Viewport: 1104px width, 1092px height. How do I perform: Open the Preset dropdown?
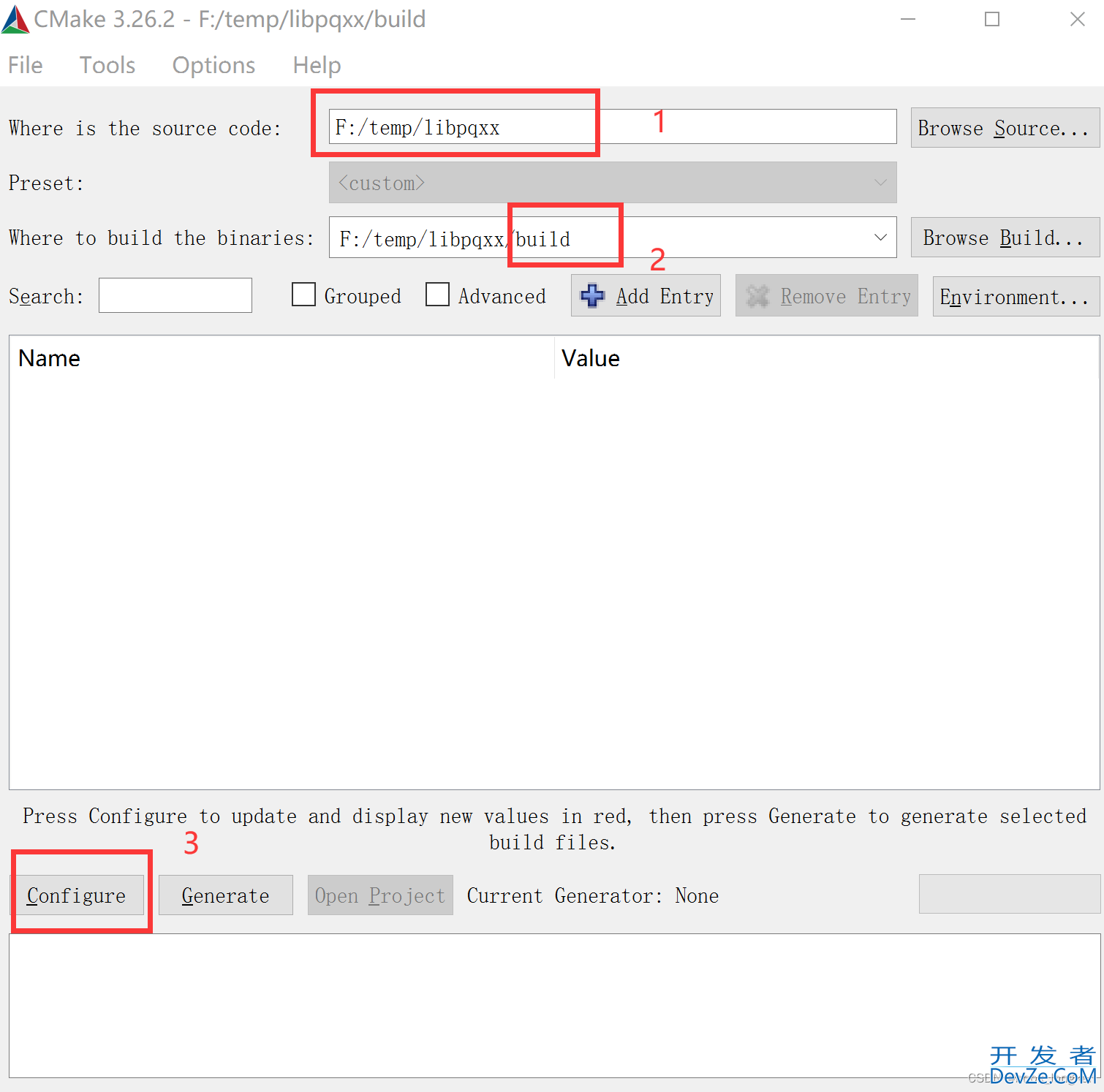tap(613, 183)
